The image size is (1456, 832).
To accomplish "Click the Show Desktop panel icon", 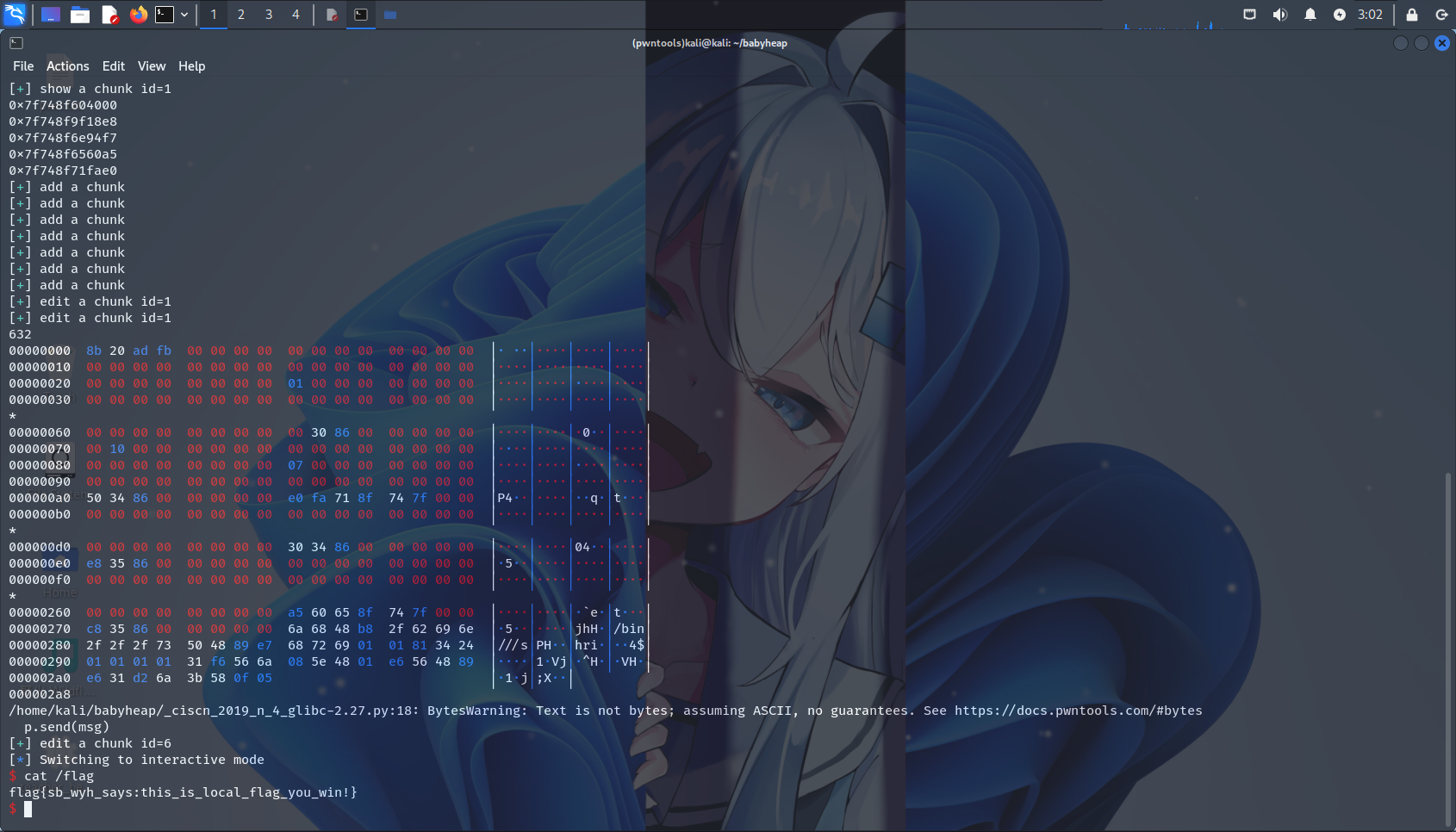I will click(51, 15).
